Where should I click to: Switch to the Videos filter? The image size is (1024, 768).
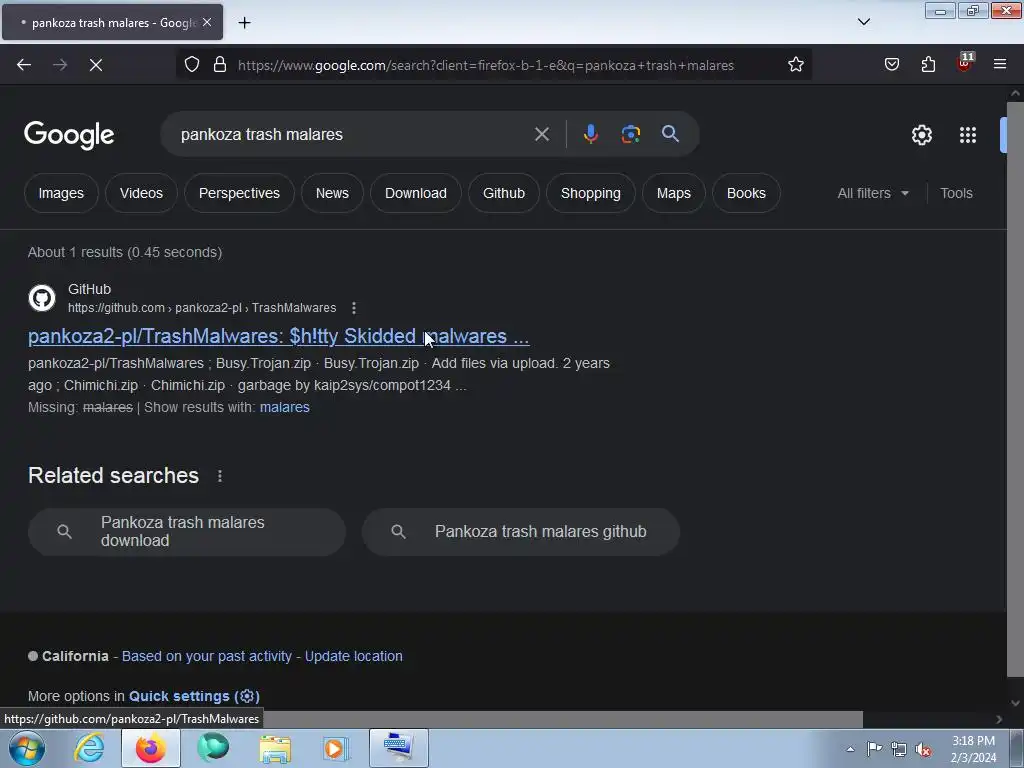[141, 193]
